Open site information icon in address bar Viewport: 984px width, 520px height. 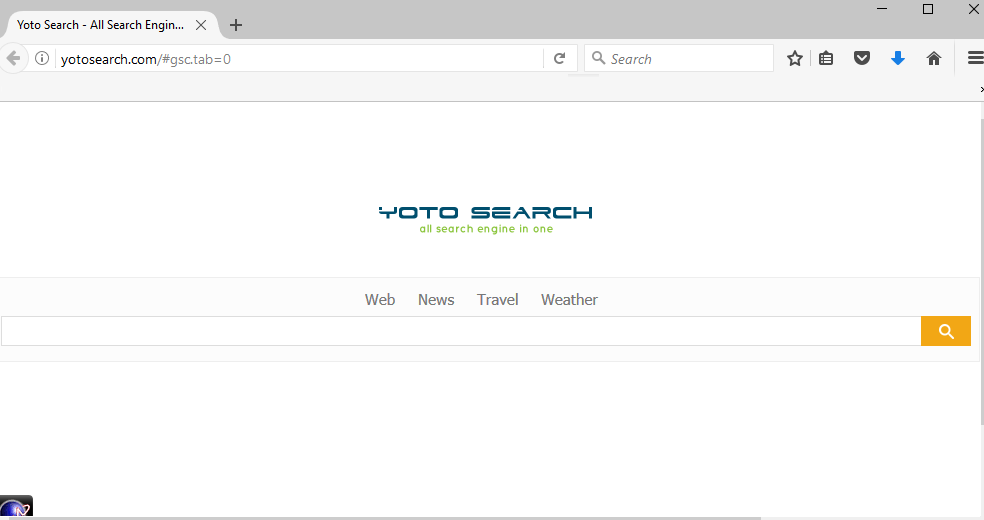(42, 59)
